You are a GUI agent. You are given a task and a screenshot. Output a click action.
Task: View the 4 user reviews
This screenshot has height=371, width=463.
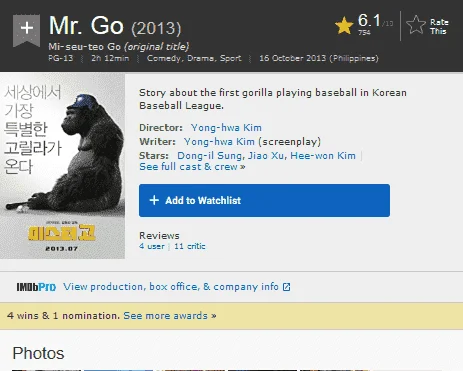click(152, 246)
